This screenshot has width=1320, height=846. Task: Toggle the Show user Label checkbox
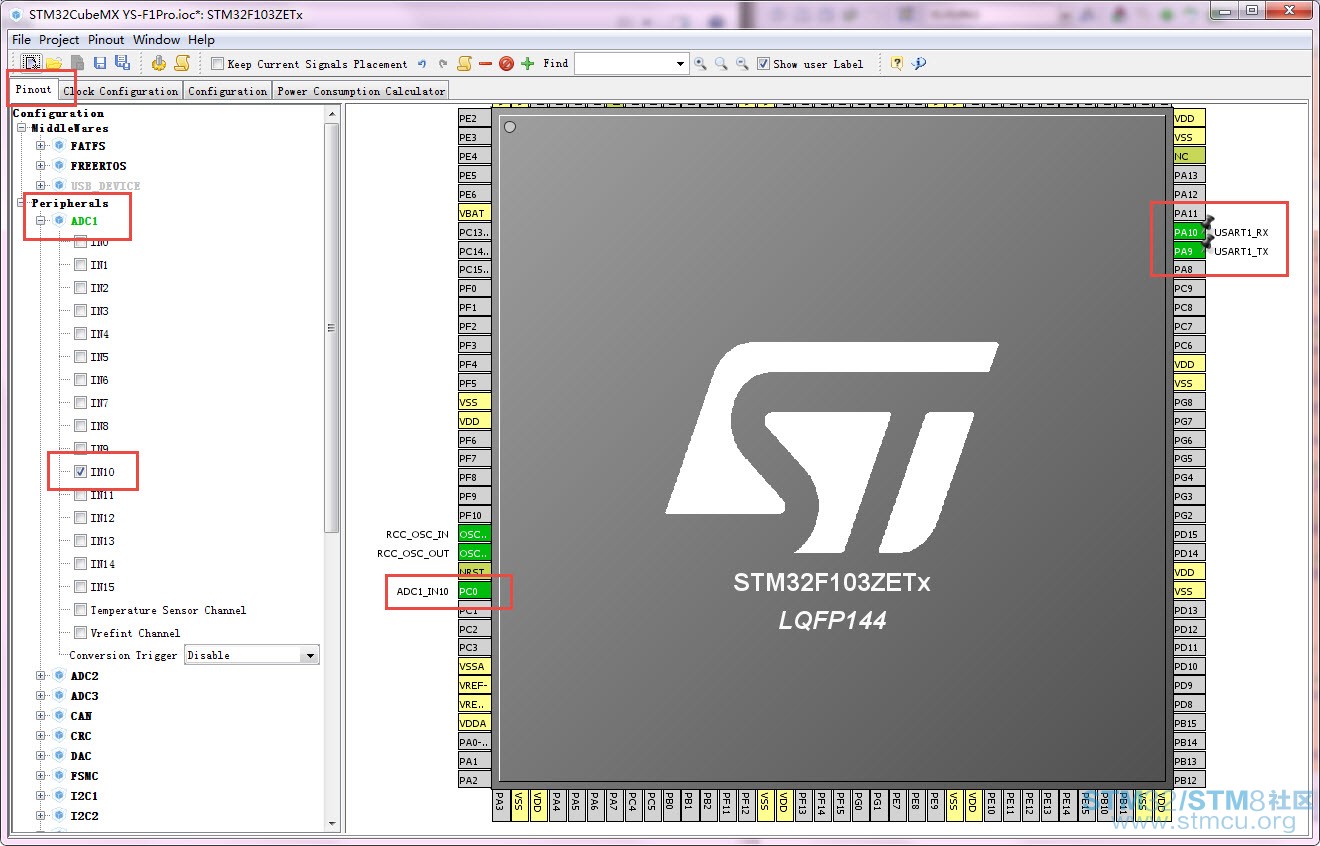[x=764, y=64]
